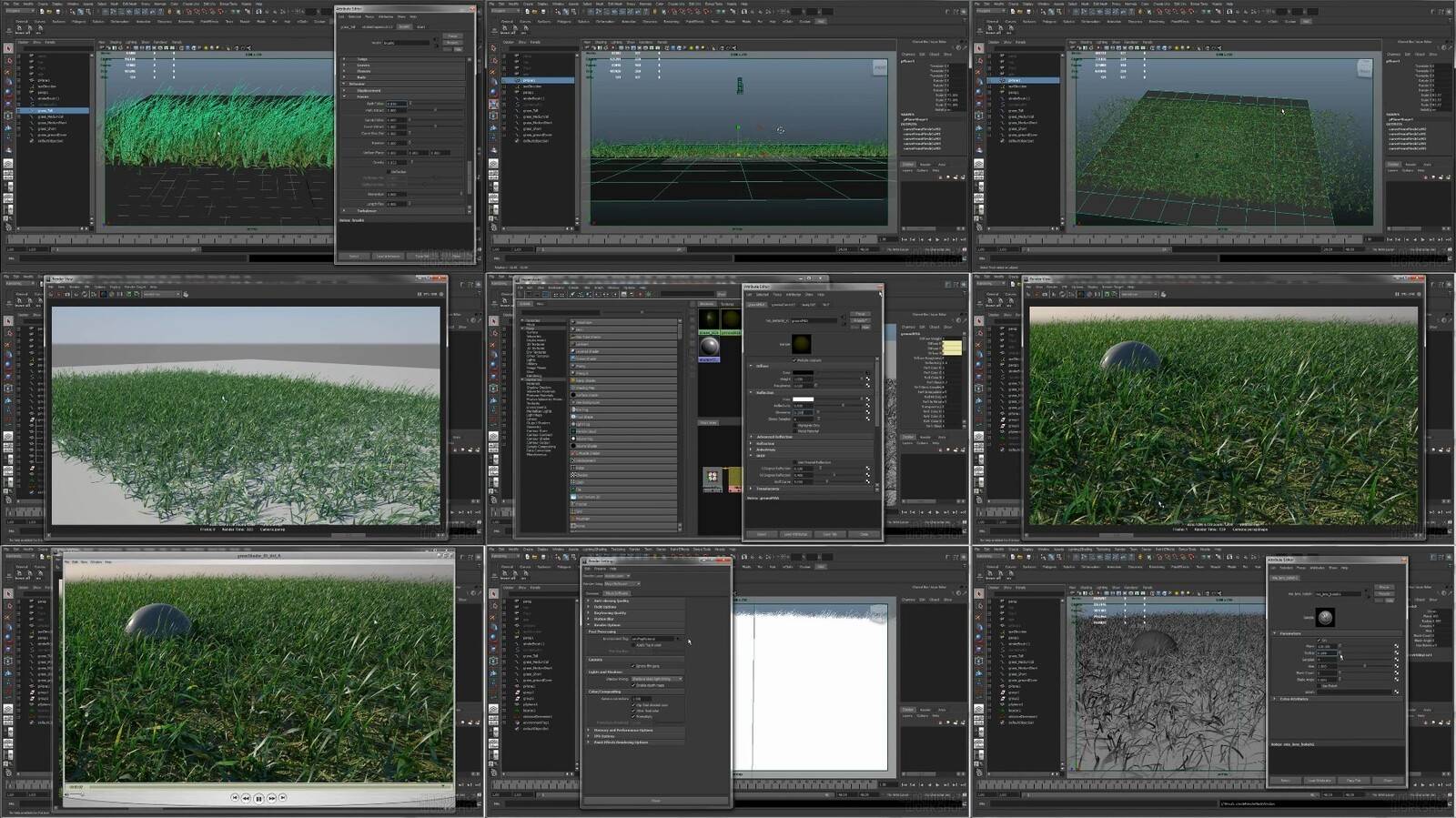The width and height of the screenshot is (1456, 818).
Task: Enable Metal Material checkbox
Action: pyautogui.click(x=794, y=431)
